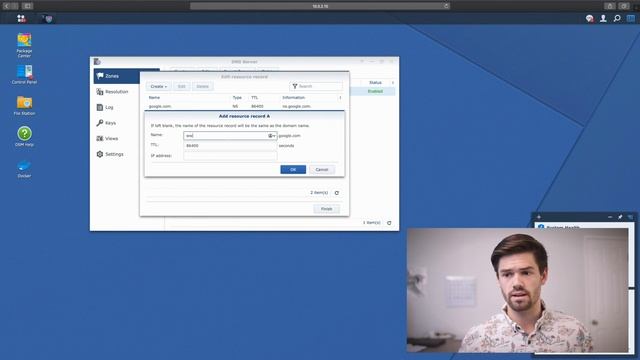640x360 pixels.
Task: Click the Cancel button
Action: (x=322, y=169)
